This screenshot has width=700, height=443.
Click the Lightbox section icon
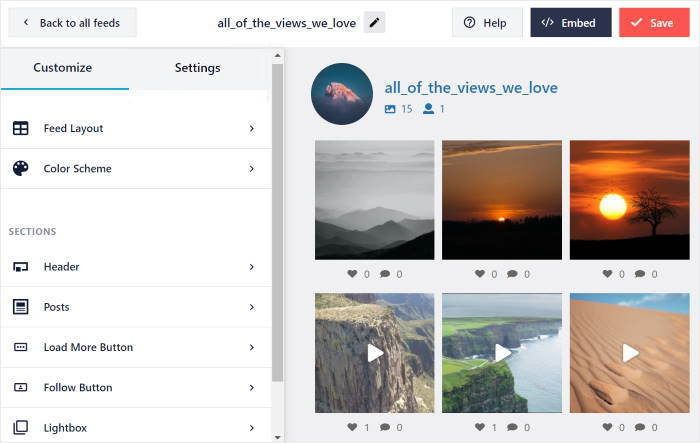pyautogui.click(x=20, y=427)
